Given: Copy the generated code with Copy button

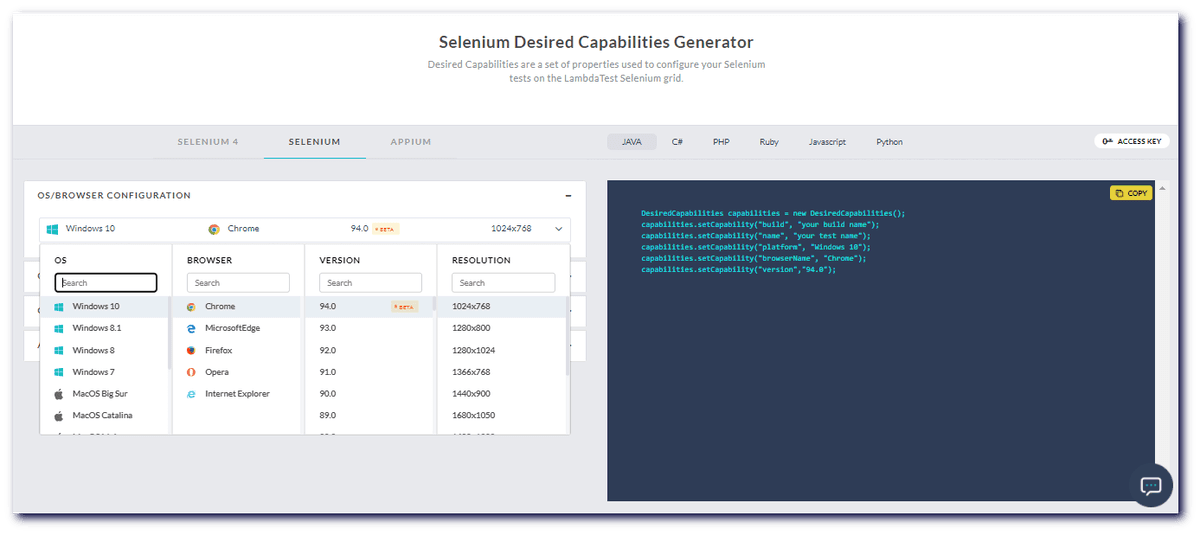Looking at the screenshot, I should [1131, 193].
